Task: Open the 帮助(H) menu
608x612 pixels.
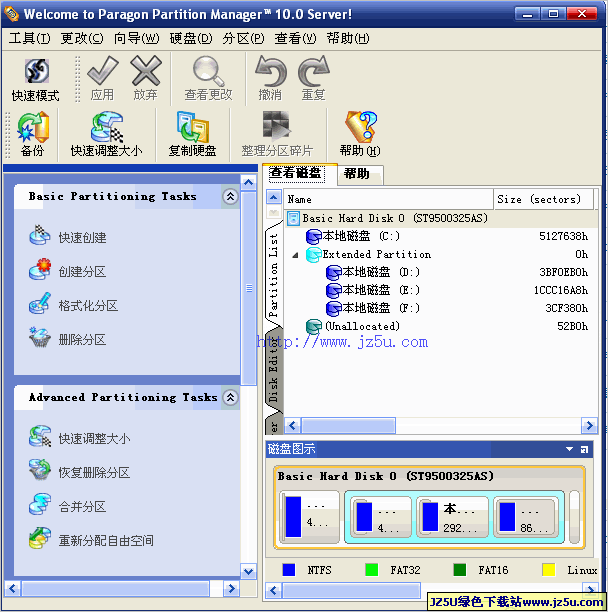Action: 348,38
